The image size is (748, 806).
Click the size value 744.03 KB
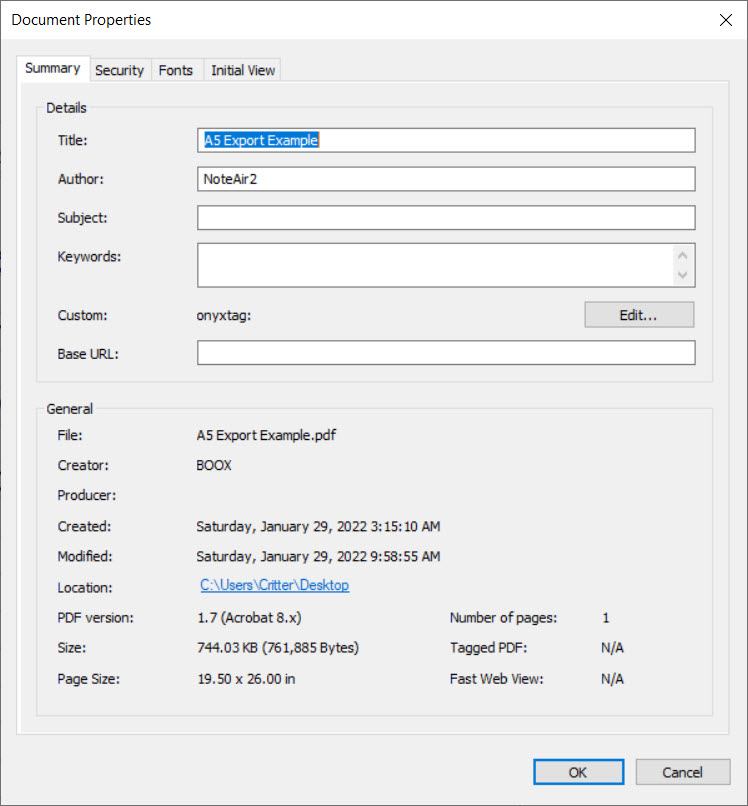click(x=278, y=647)
